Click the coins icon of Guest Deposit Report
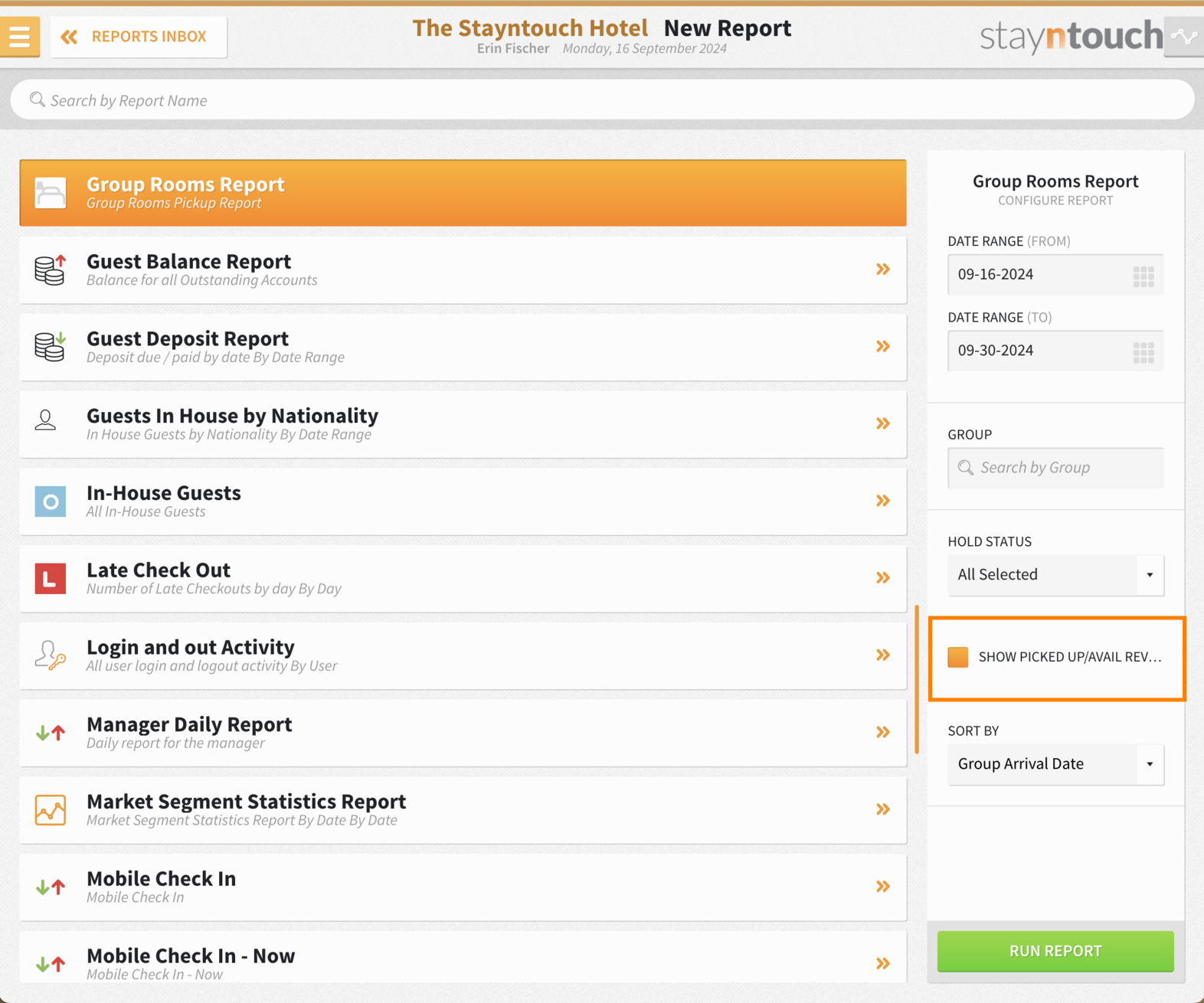The height and width of the screenshot is (1003, 1204). click(51, 347)
